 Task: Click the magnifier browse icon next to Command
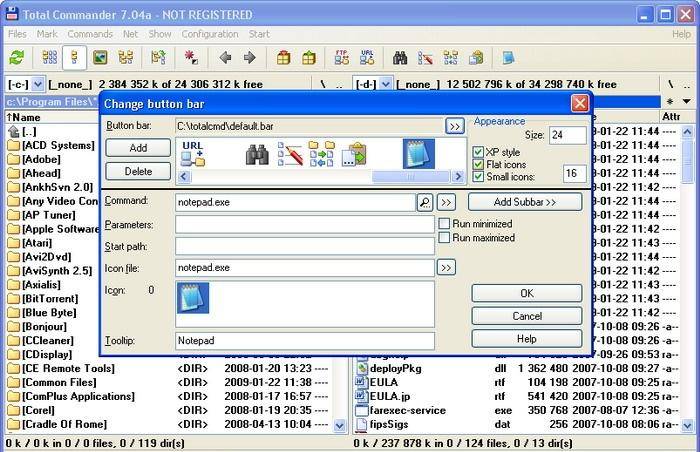click(x=425, y=202)
